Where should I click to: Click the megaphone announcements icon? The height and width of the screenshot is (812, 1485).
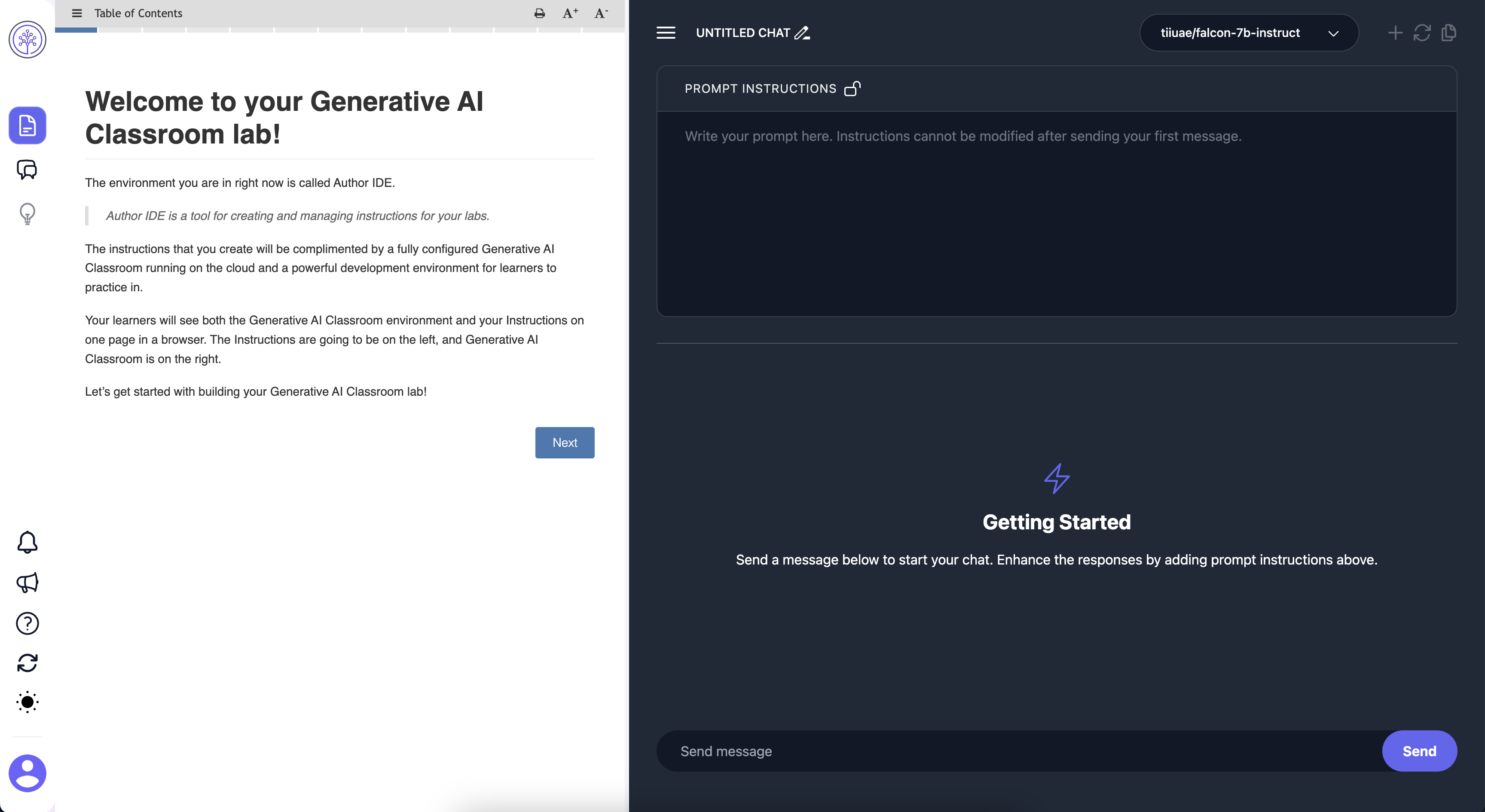tap(27, 583)
